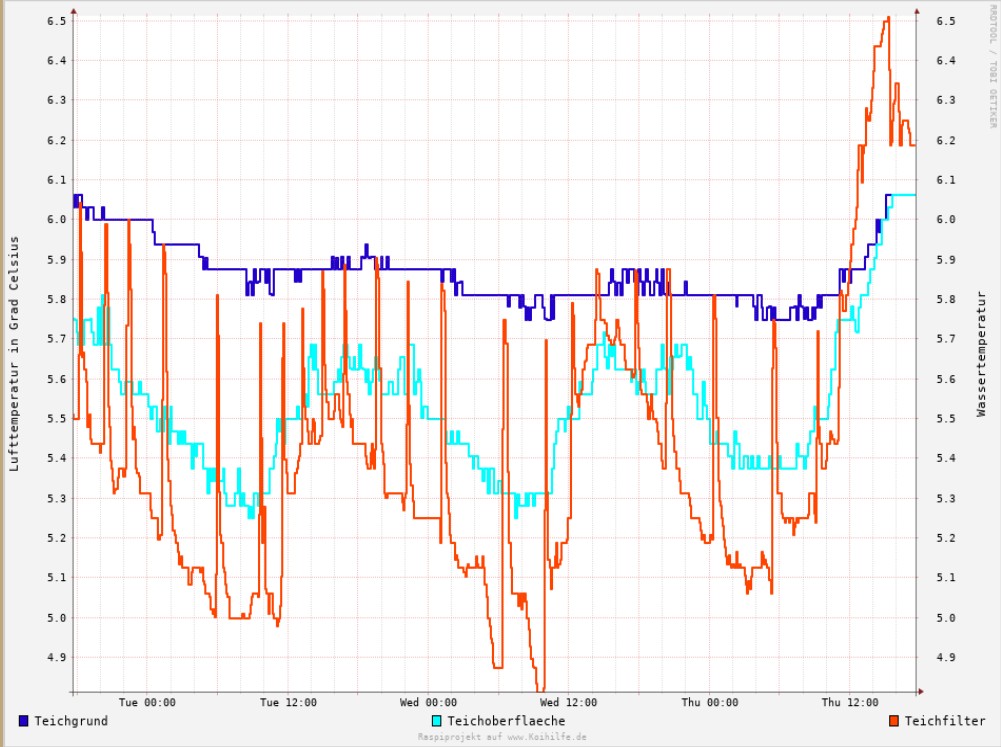Screen dimensions: 1001x747
Task: Click the arrowhead at the top of the left Y-axis
Action: 73,11
